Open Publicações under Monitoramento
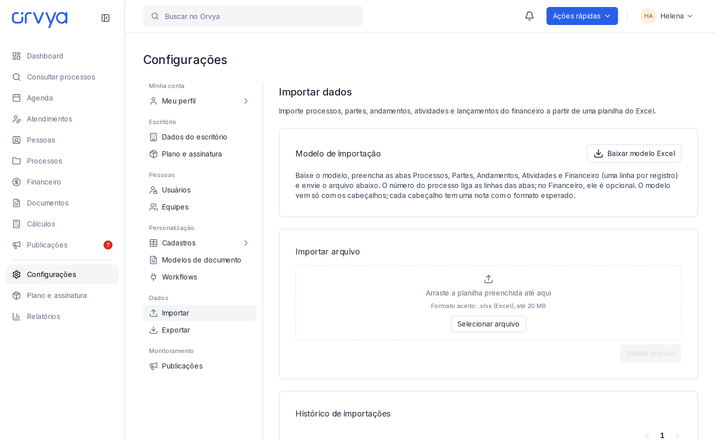Viewport: 720px width, 440px height. pos(199,366)
